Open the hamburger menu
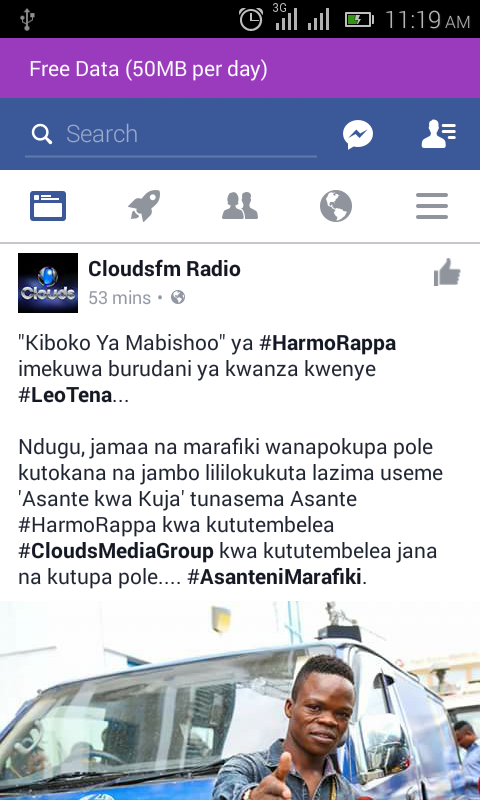Image resolution: width=480 pixels, height=800 pixels. coord(432,206)
